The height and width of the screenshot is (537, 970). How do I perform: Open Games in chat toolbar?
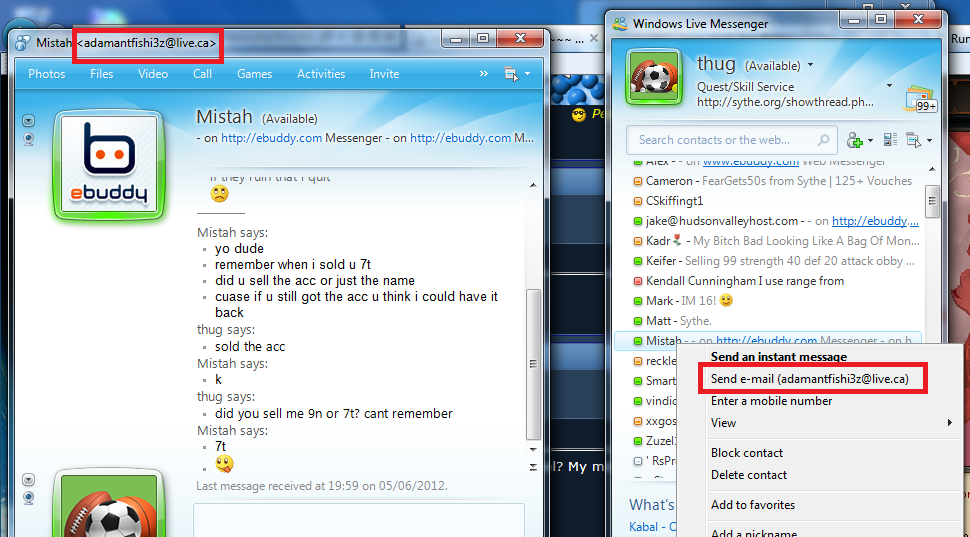click(x=254, y=74)
